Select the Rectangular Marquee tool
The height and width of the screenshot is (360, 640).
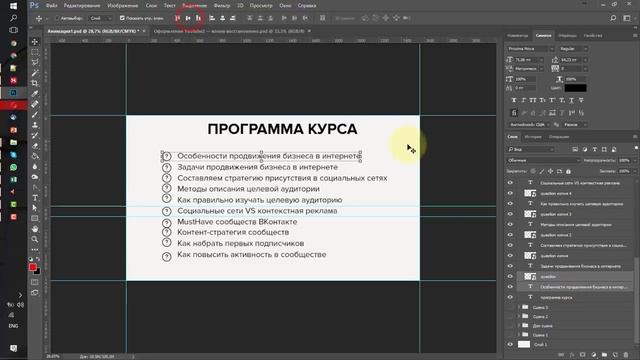[35, 52]
